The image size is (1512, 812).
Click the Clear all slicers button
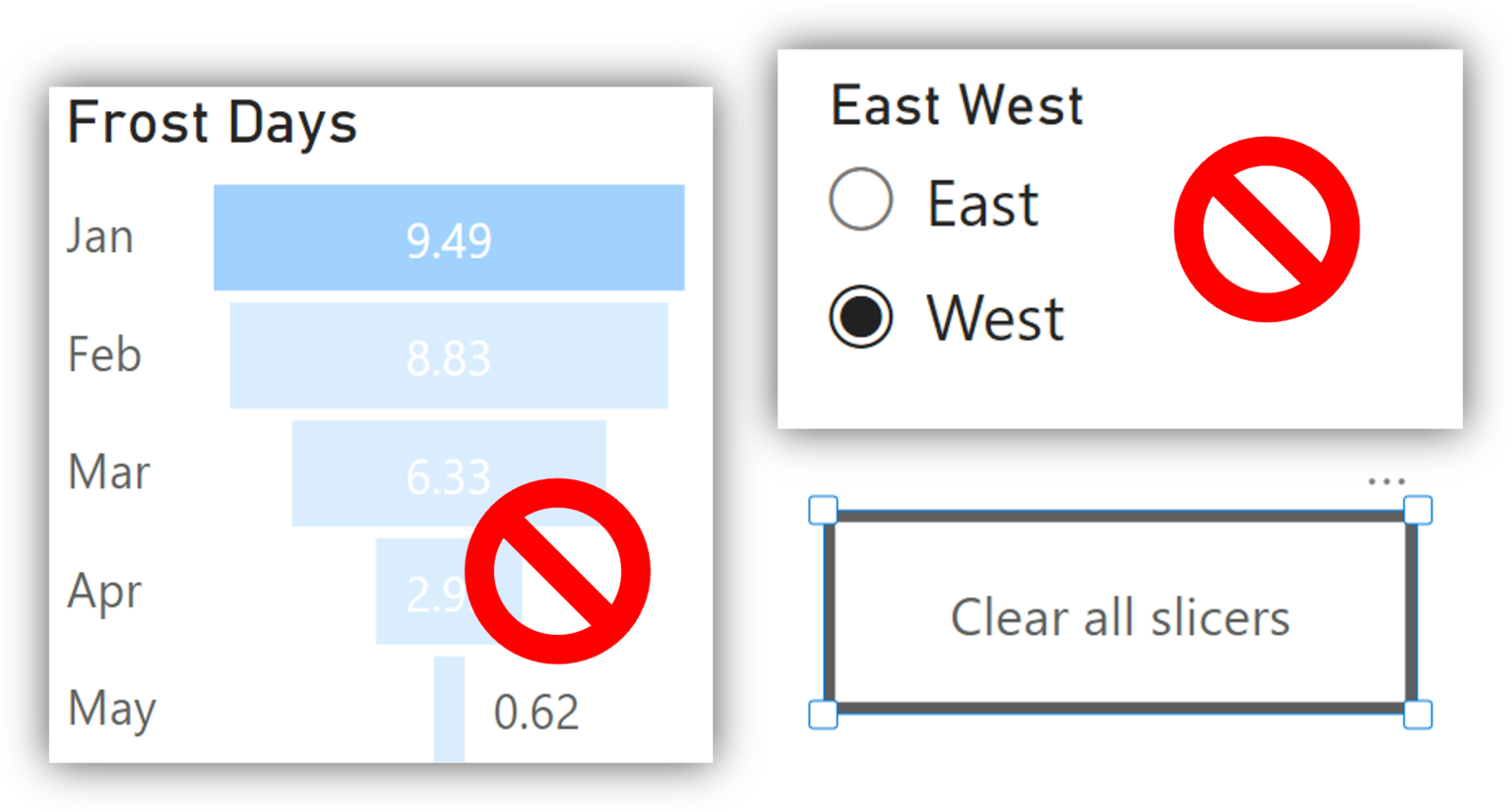click(1120, 612)
